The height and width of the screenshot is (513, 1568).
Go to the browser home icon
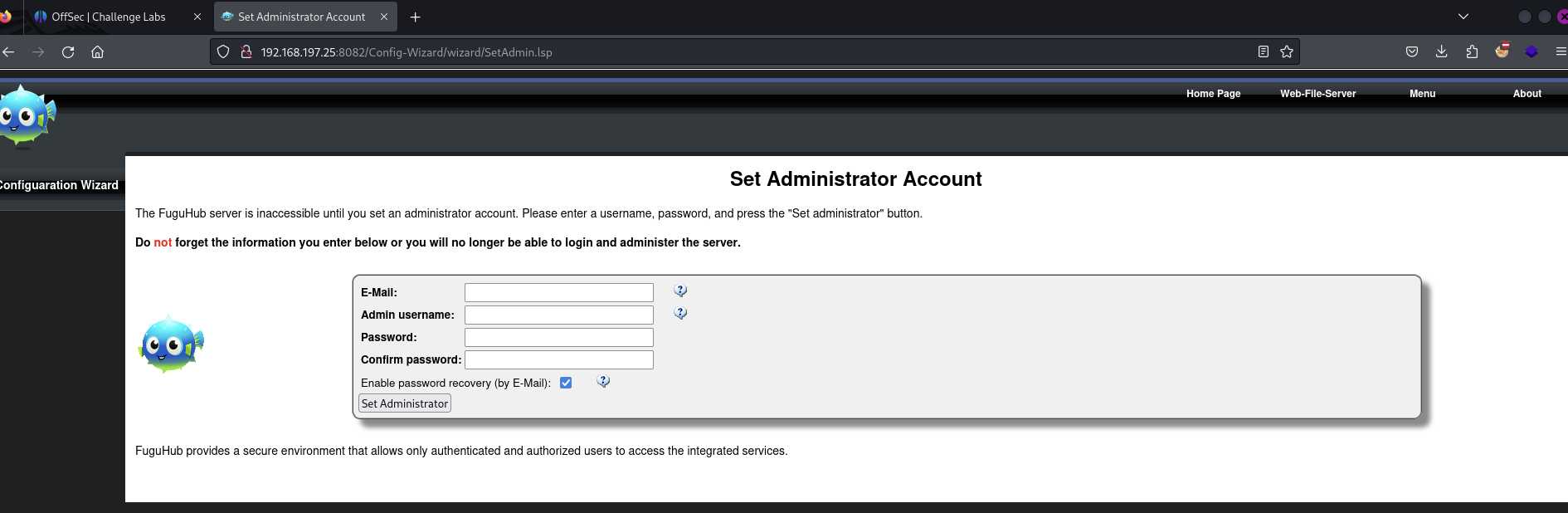[97, 52]
